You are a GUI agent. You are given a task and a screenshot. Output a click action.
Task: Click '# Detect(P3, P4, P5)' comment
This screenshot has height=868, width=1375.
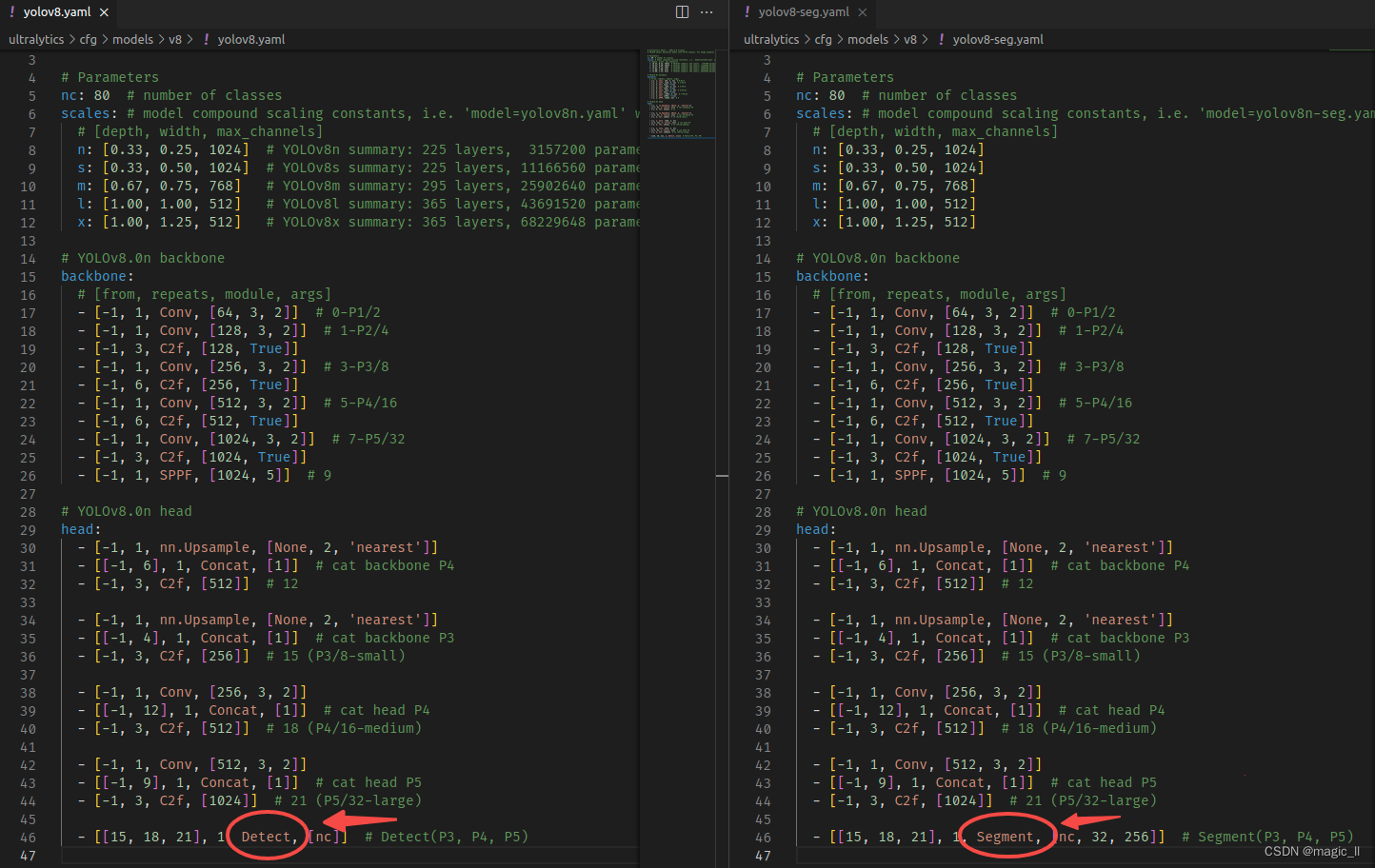coord(447,837)
